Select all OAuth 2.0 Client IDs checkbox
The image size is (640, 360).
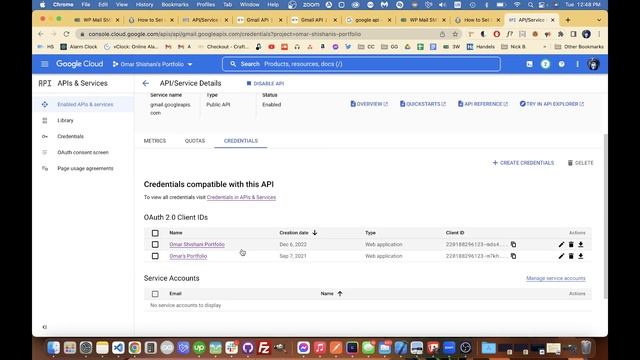(x=155, y=233)
